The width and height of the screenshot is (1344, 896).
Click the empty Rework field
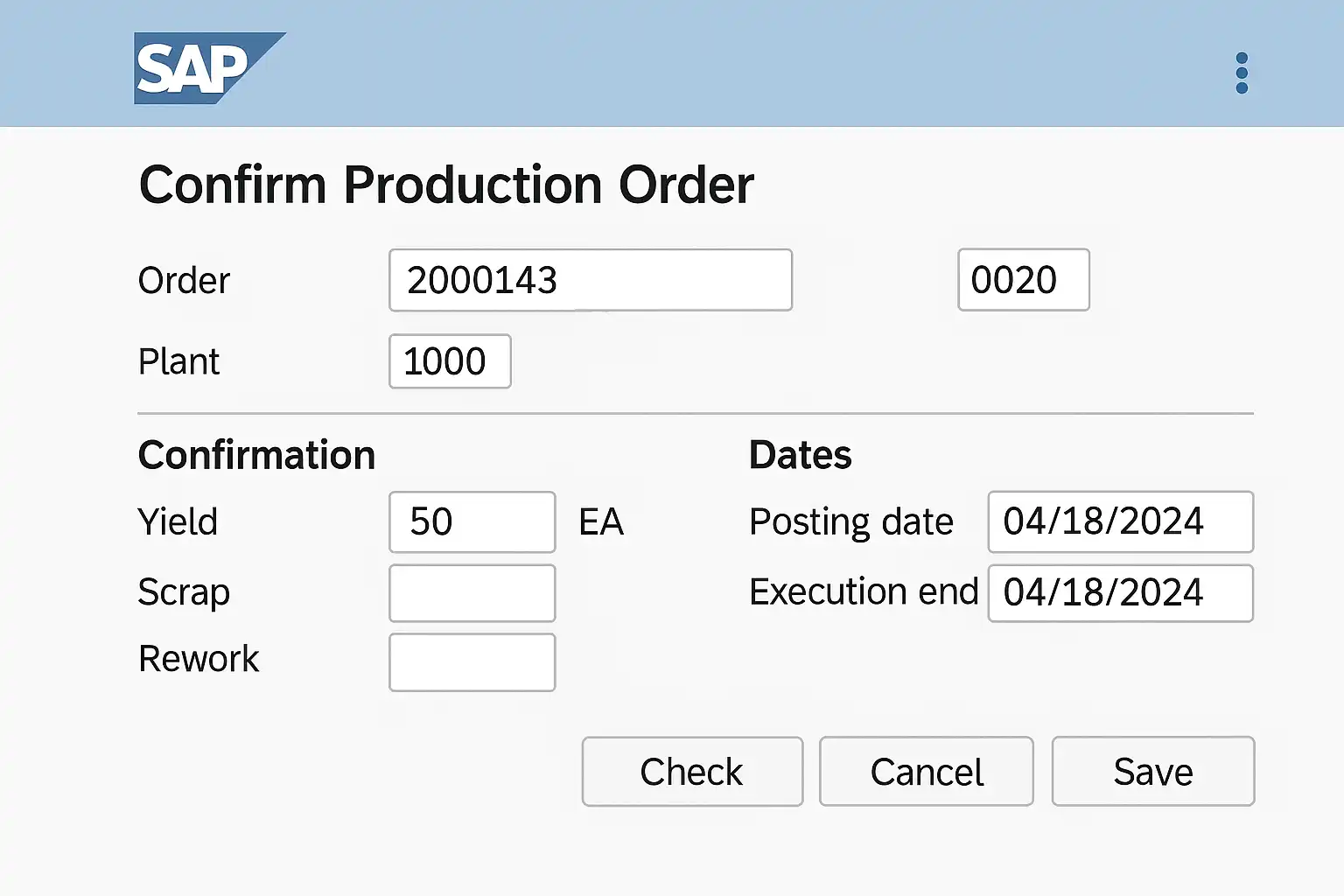(472, 662)
